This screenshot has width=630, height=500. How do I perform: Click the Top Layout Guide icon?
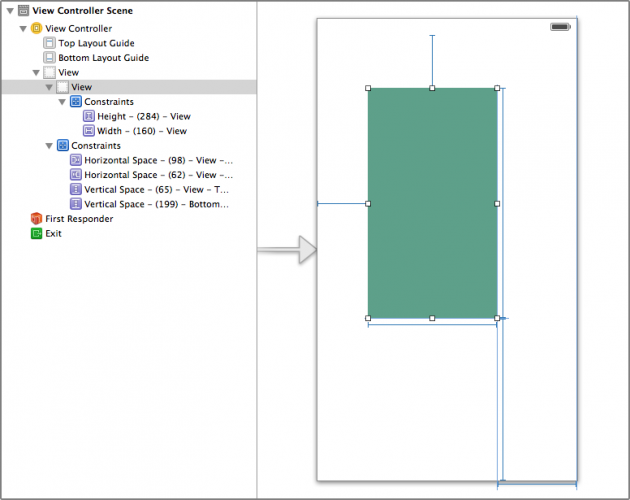tap(50, 43)
